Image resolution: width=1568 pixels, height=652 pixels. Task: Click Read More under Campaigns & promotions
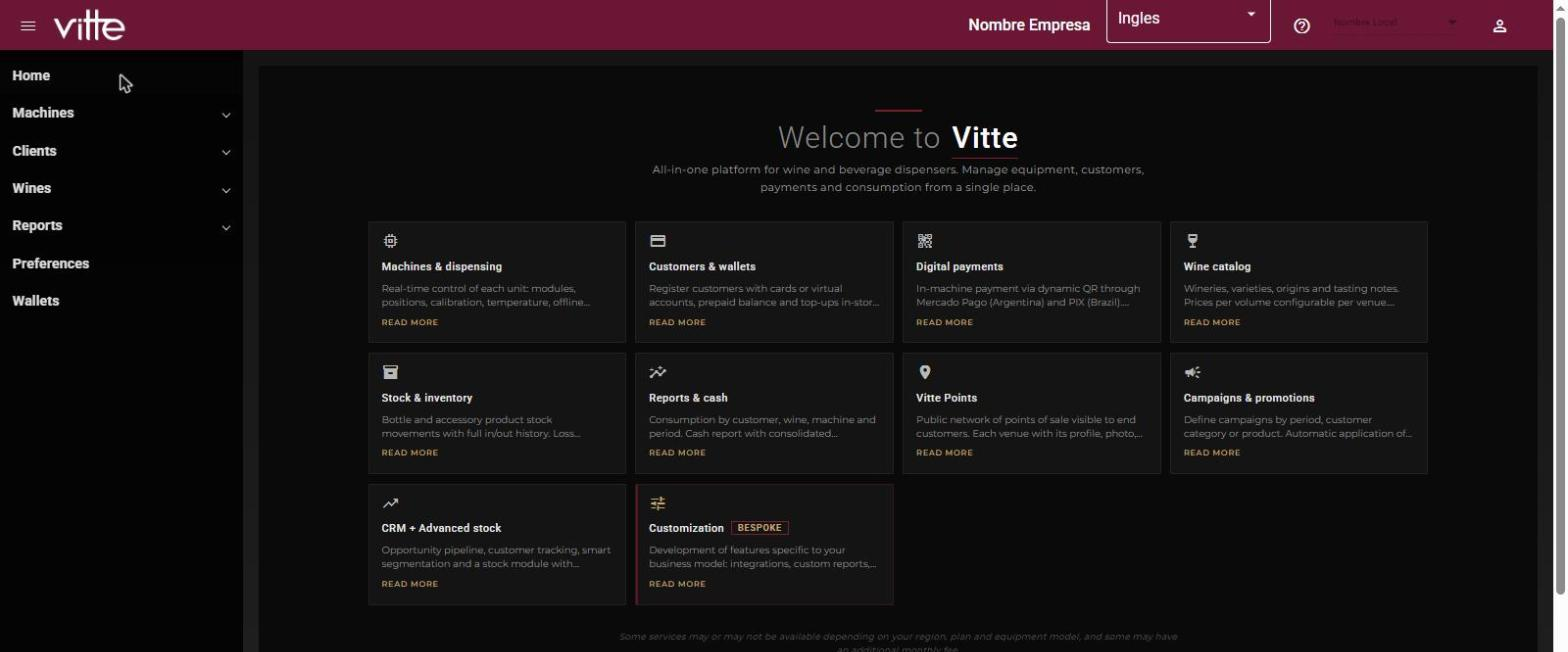point(1212,453)
